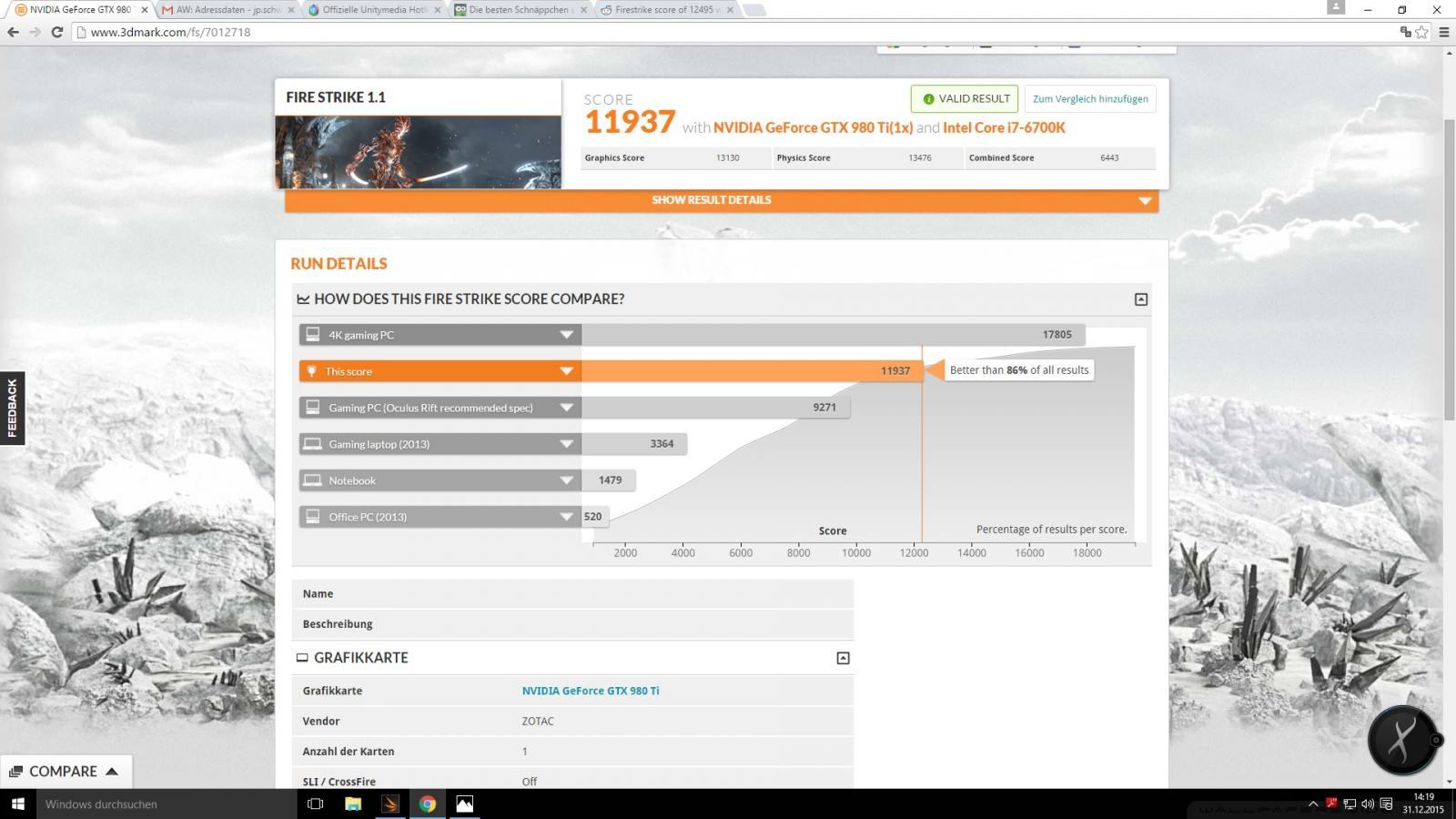
Task: Click the red tray utility icon
Action: click(x=1331, y=804)
